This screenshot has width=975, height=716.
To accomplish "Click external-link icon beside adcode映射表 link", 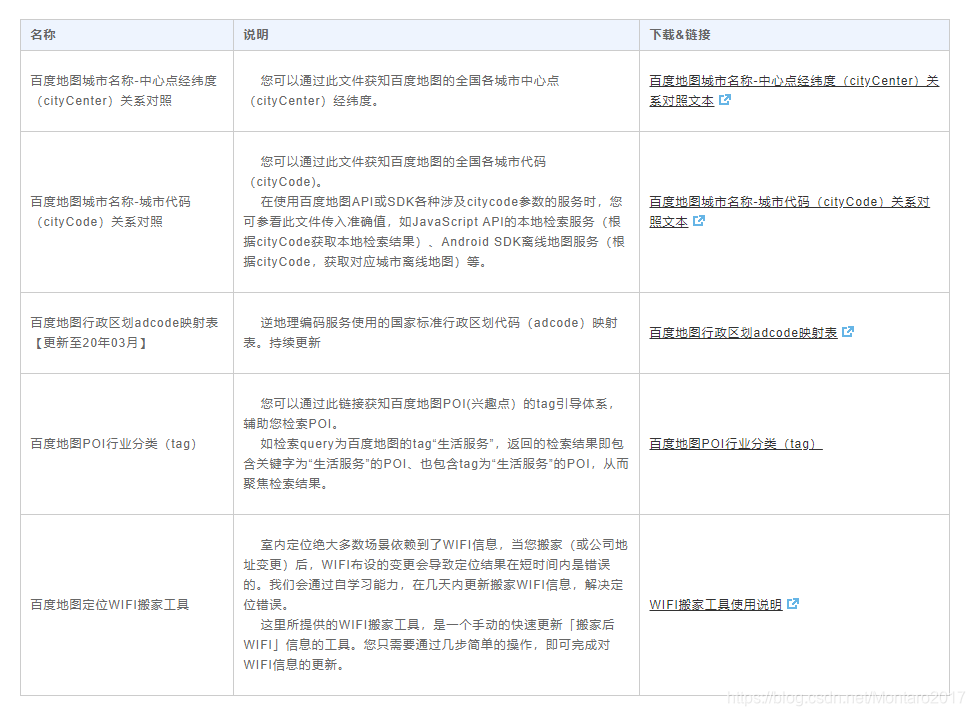I will (848, 332).
